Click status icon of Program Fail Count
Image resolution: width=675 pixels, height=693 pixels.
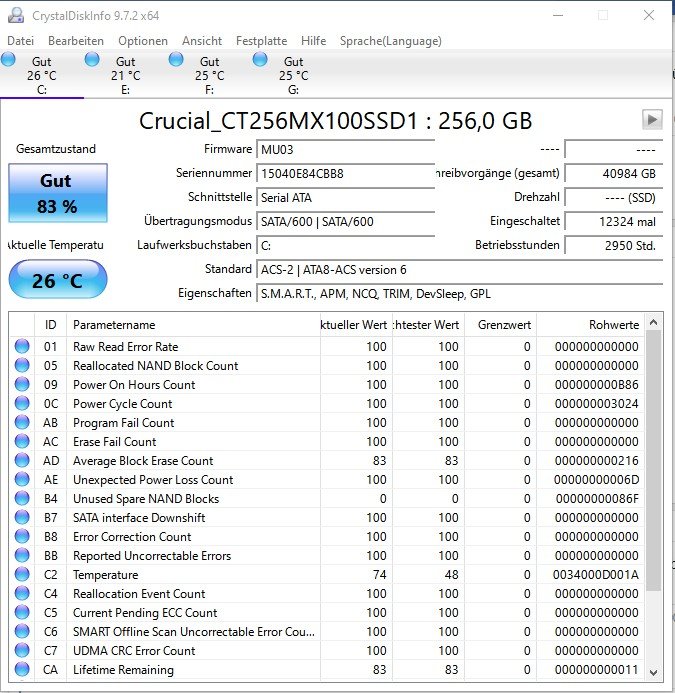[22, 423]
